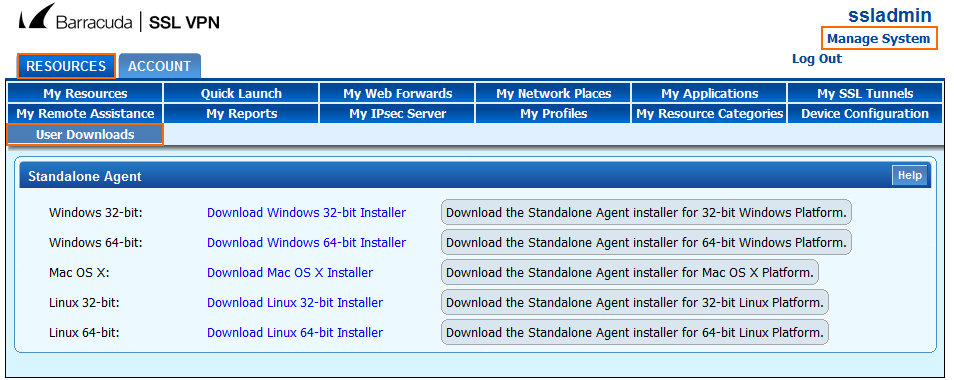The height and width of the screenshot is (380, 954).
Task: Click the 32-bit Linux Platform description box
Action: click(x=635, y=302)
